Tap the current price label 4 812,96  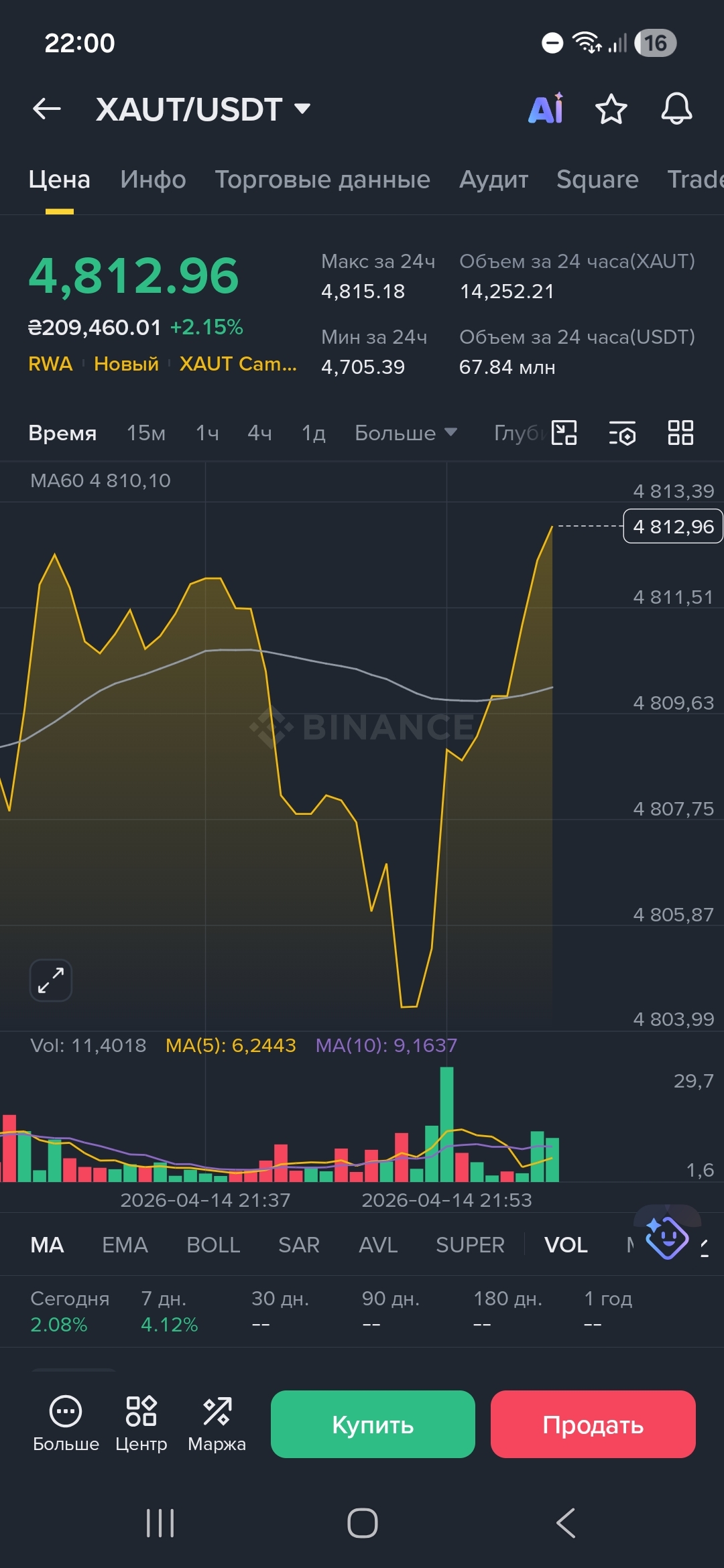pyautogui.click(x=673, y=527)
